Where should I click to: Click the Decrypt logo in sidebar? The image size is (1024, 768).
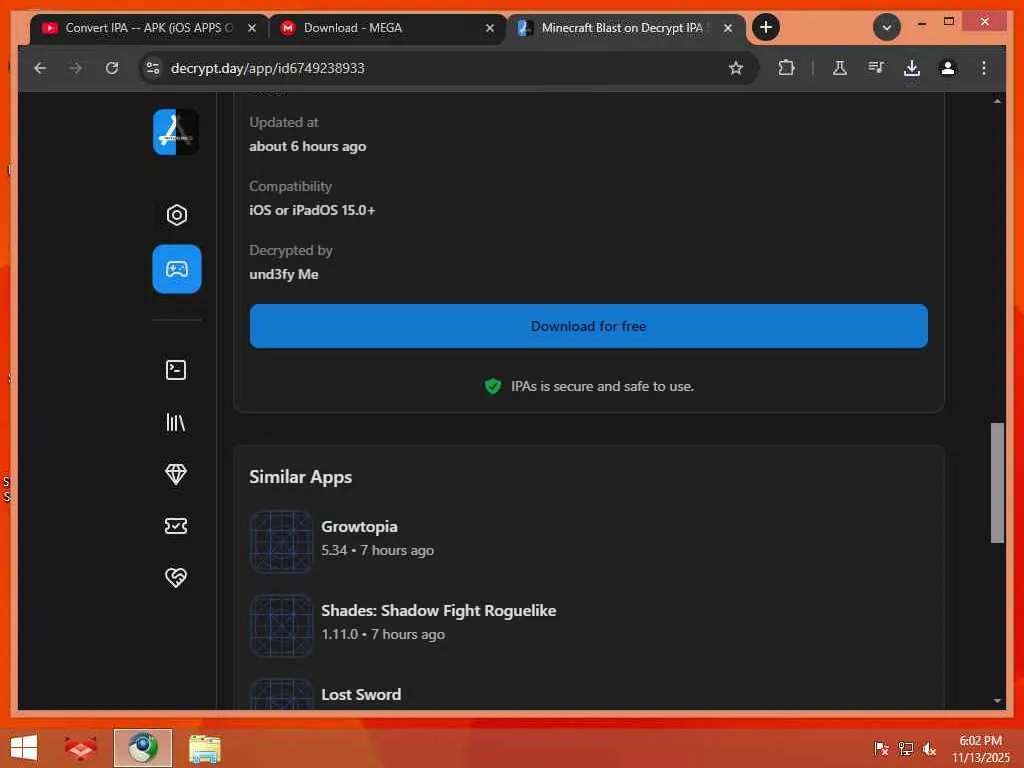[176, 132]
